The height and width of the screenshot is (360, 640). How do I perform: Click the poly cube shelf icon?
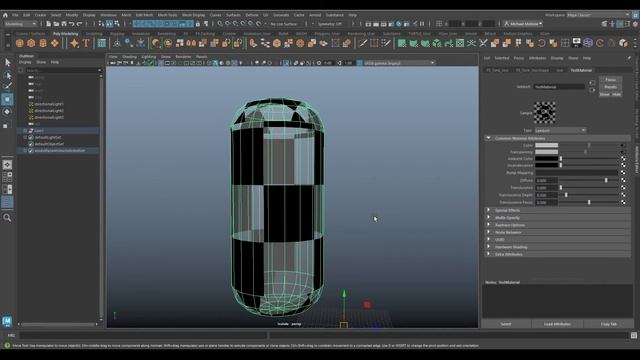tap(31, 43)
